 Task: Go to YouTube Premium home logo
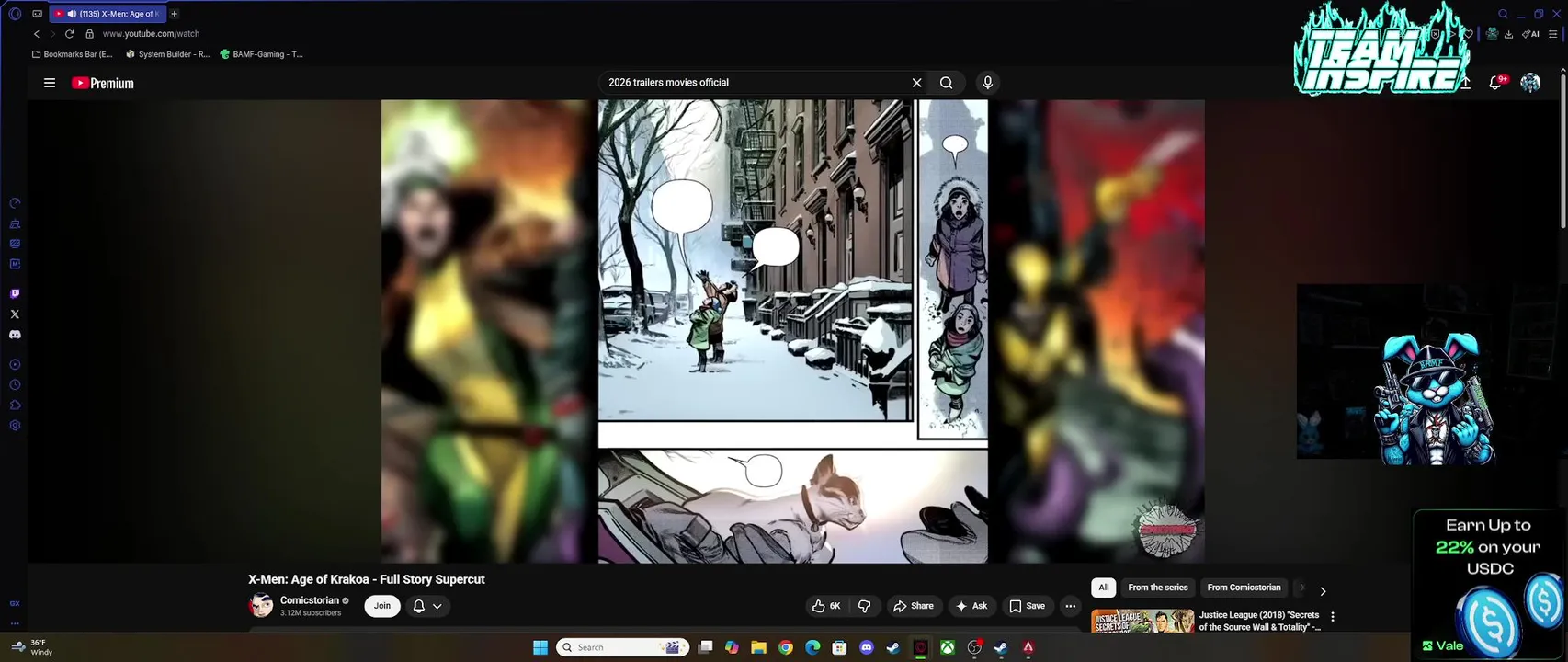coord(103,83)
